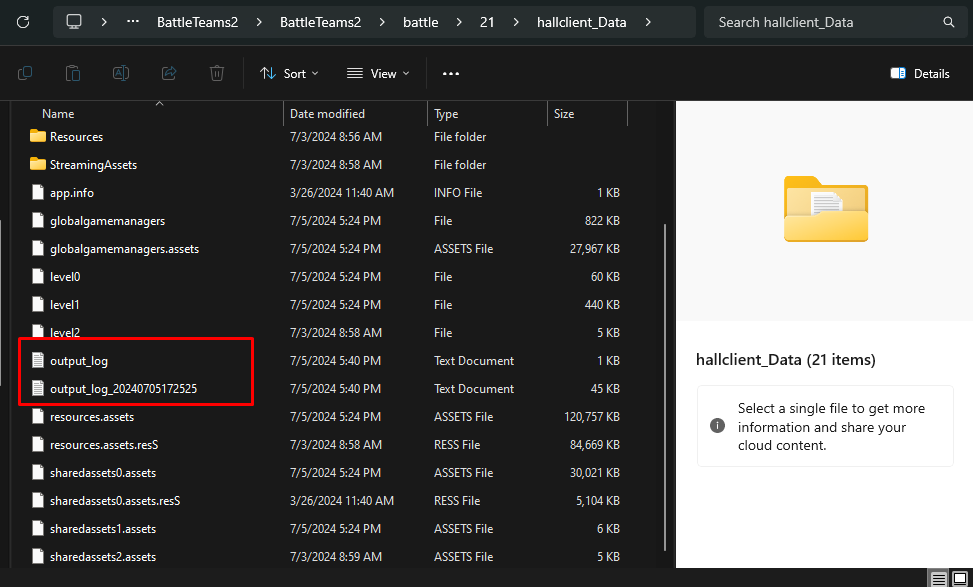Screen dimensions: 973x587
Task: Click the info icon in details pane
Action: 717,426
